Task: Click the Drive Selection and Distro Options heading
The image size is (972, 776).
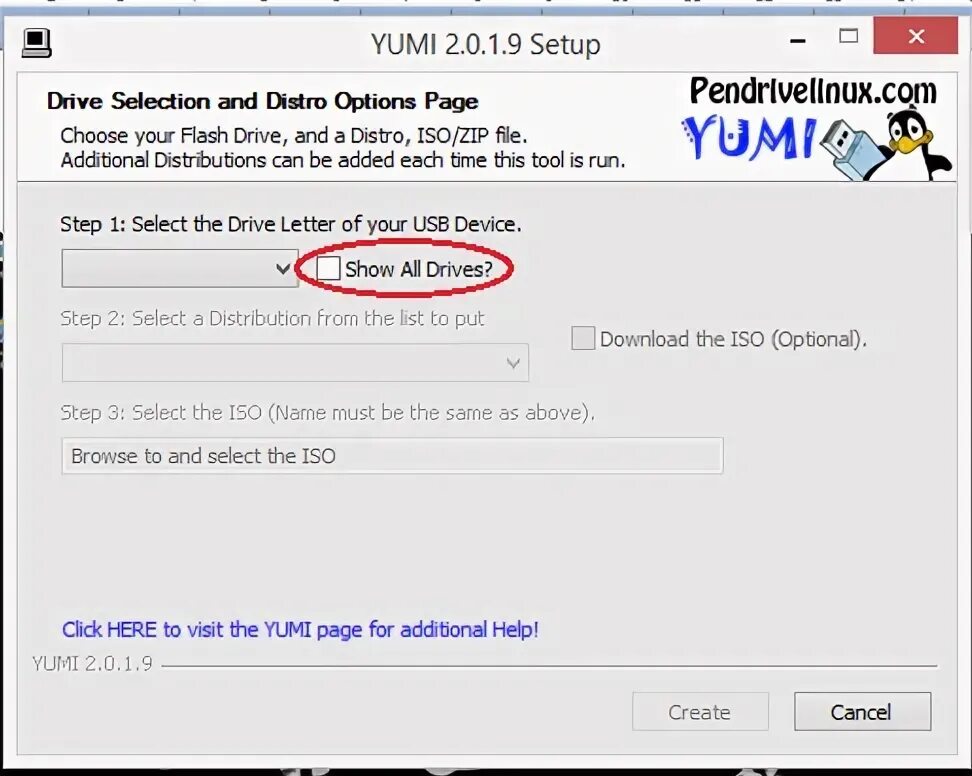Action: click(x=262, y=101)
